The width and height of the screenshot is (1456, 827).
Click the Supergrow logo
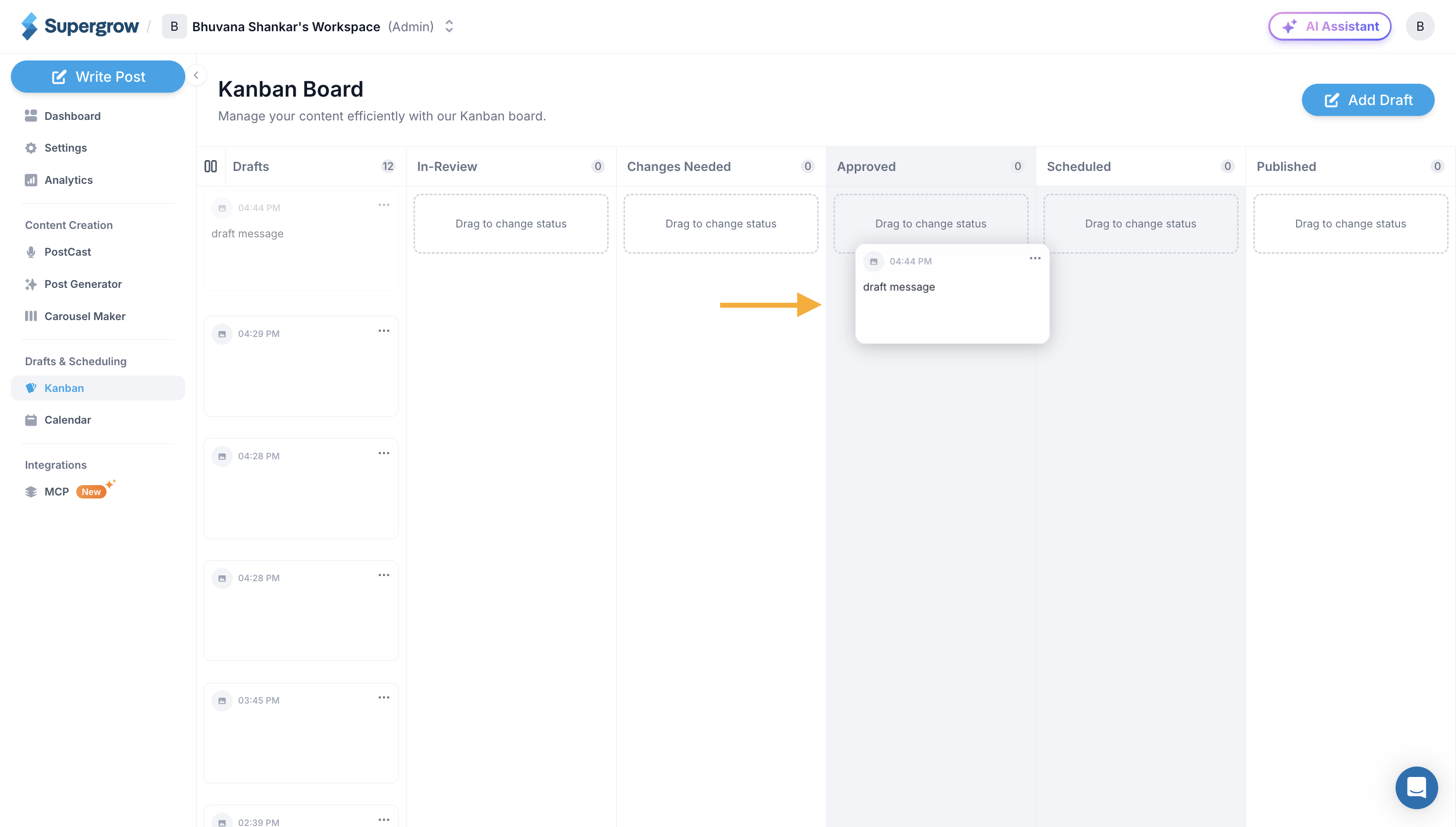pos(80,26)
